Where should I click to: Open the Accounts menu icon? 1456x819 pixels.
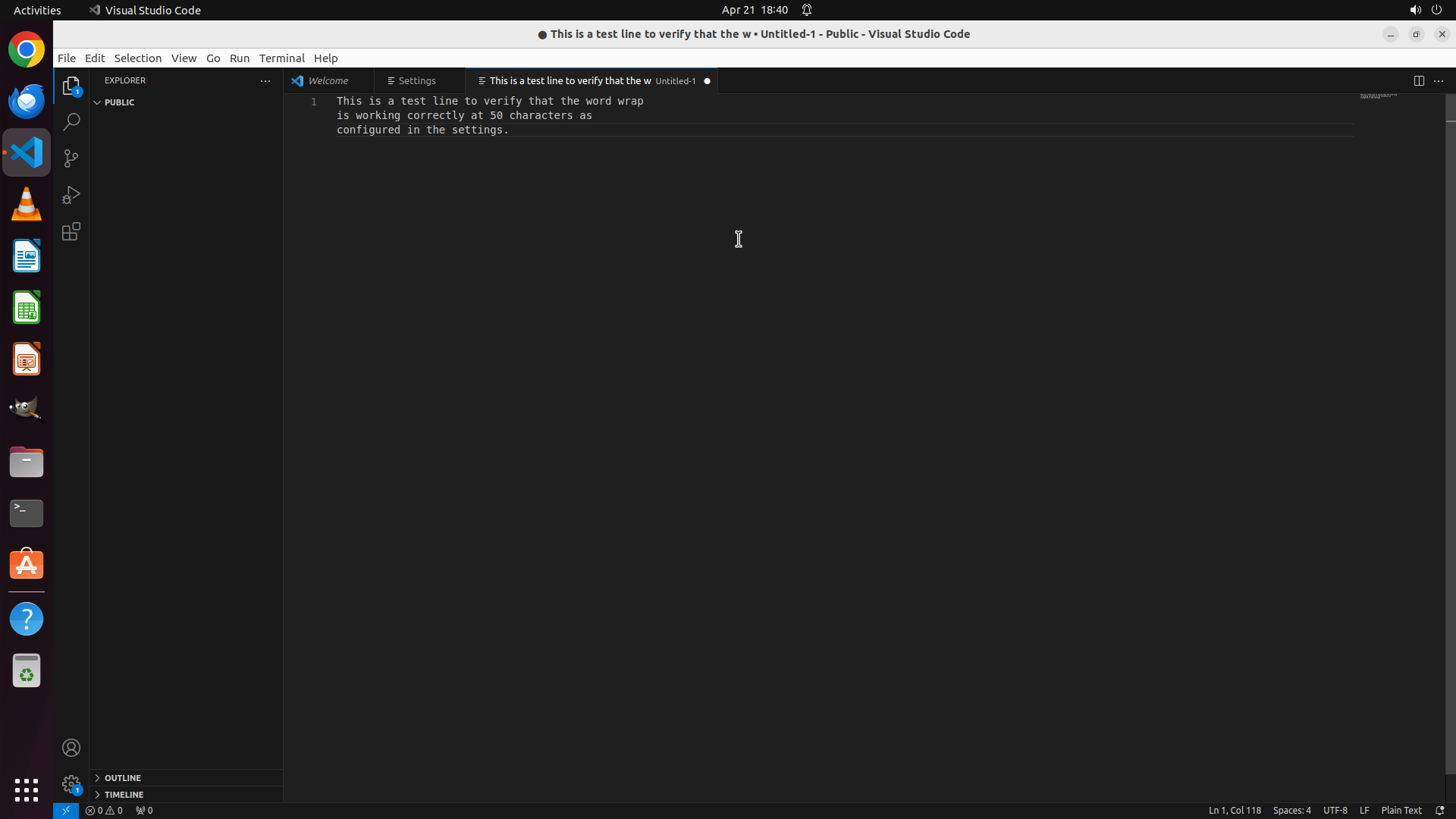coord(71,748)
